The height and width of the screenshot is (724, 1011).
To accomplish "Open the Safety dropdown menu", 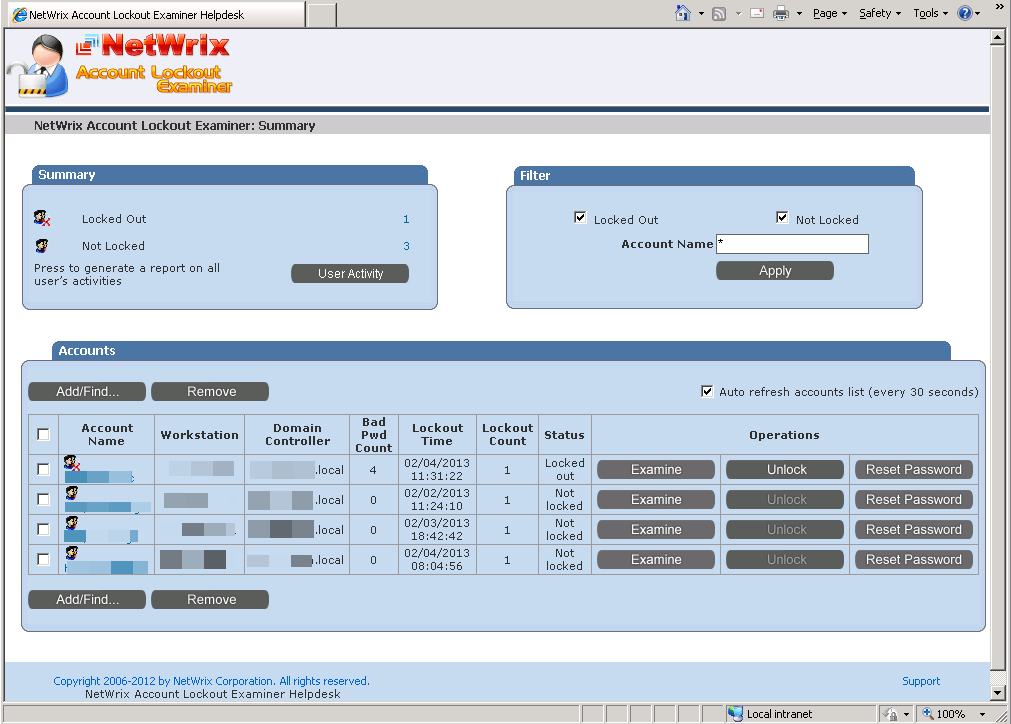I will (x=880, y=13).
